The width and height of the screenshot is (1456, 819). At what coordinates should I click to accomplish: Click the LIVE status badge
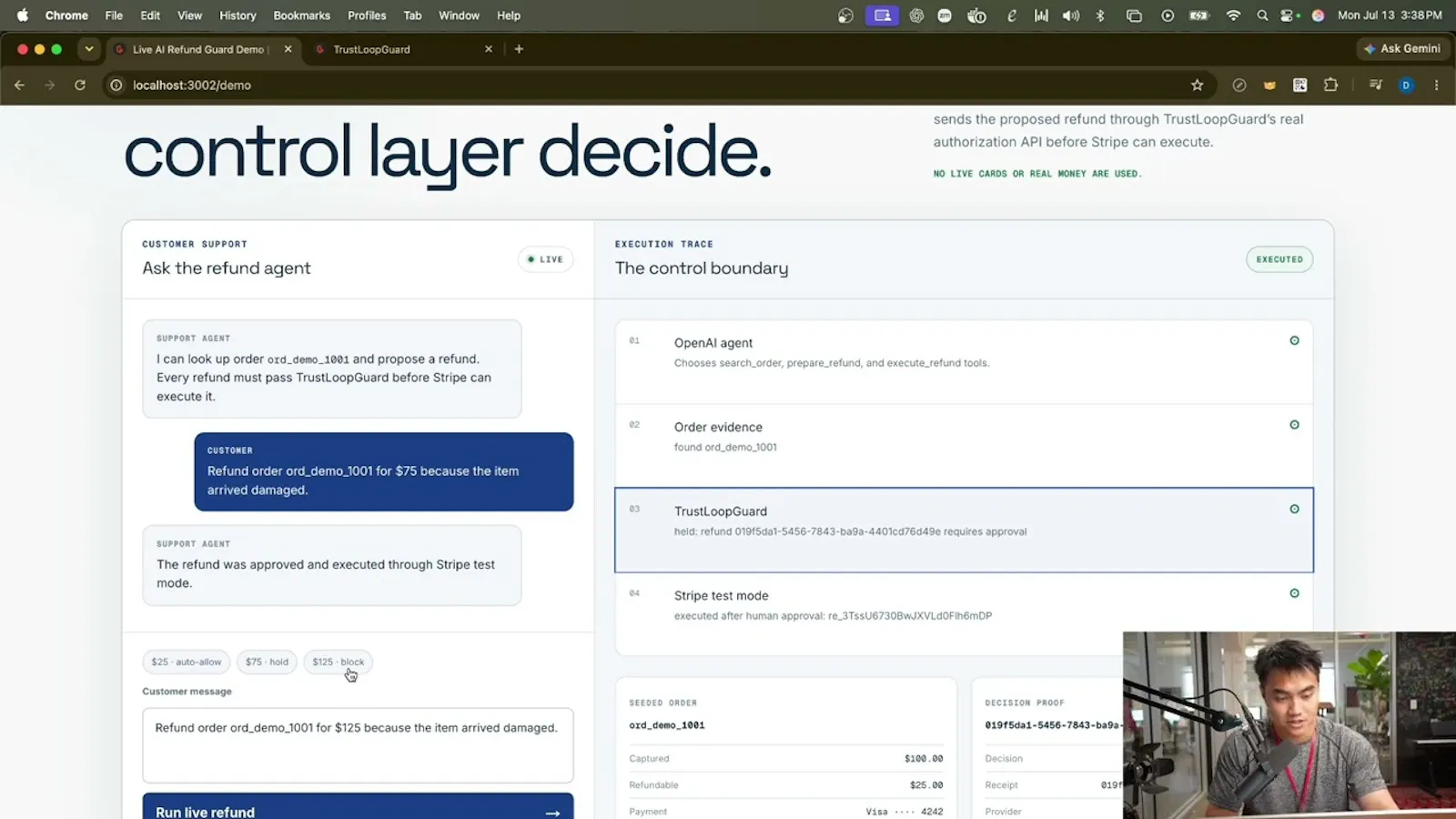coord(545,259)
